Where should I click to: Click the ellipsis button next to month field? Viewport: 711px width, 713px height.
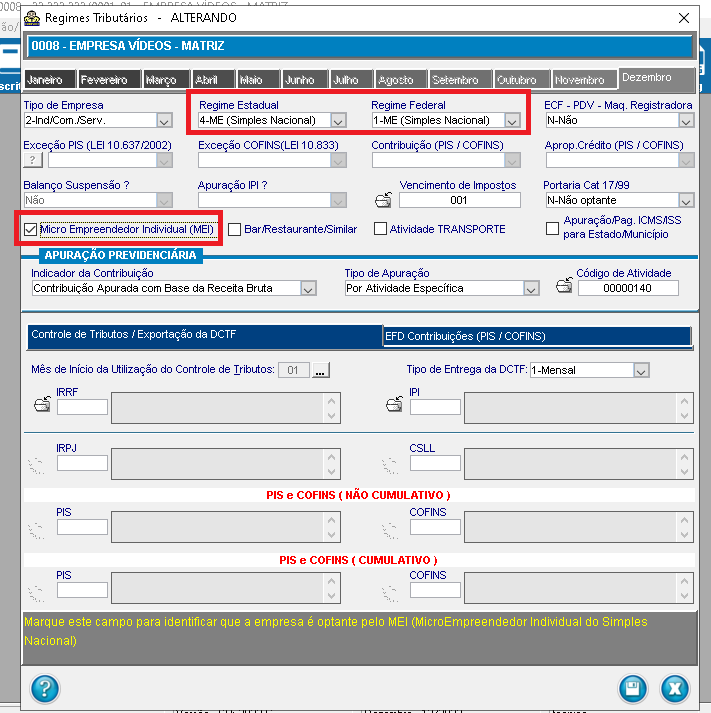320,370
